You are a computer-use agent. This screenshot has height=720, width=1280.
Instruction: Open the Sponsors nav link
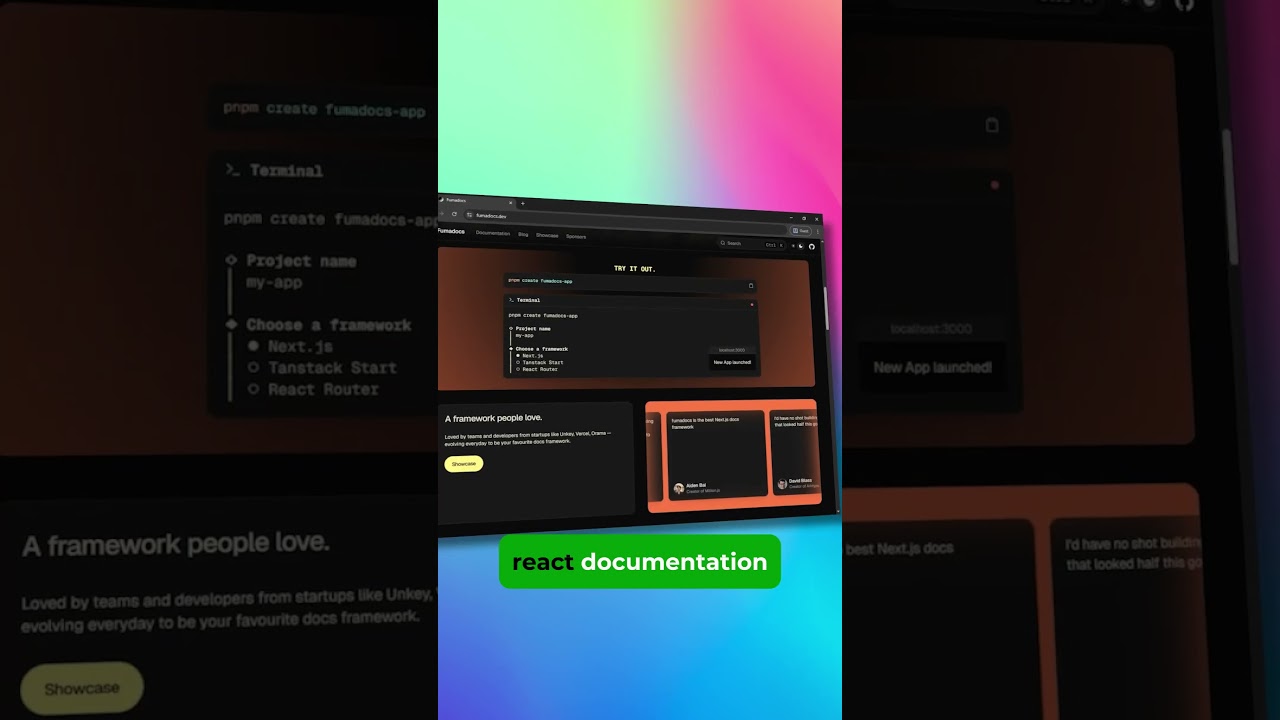pyautogui.click(x=576, y=236)
